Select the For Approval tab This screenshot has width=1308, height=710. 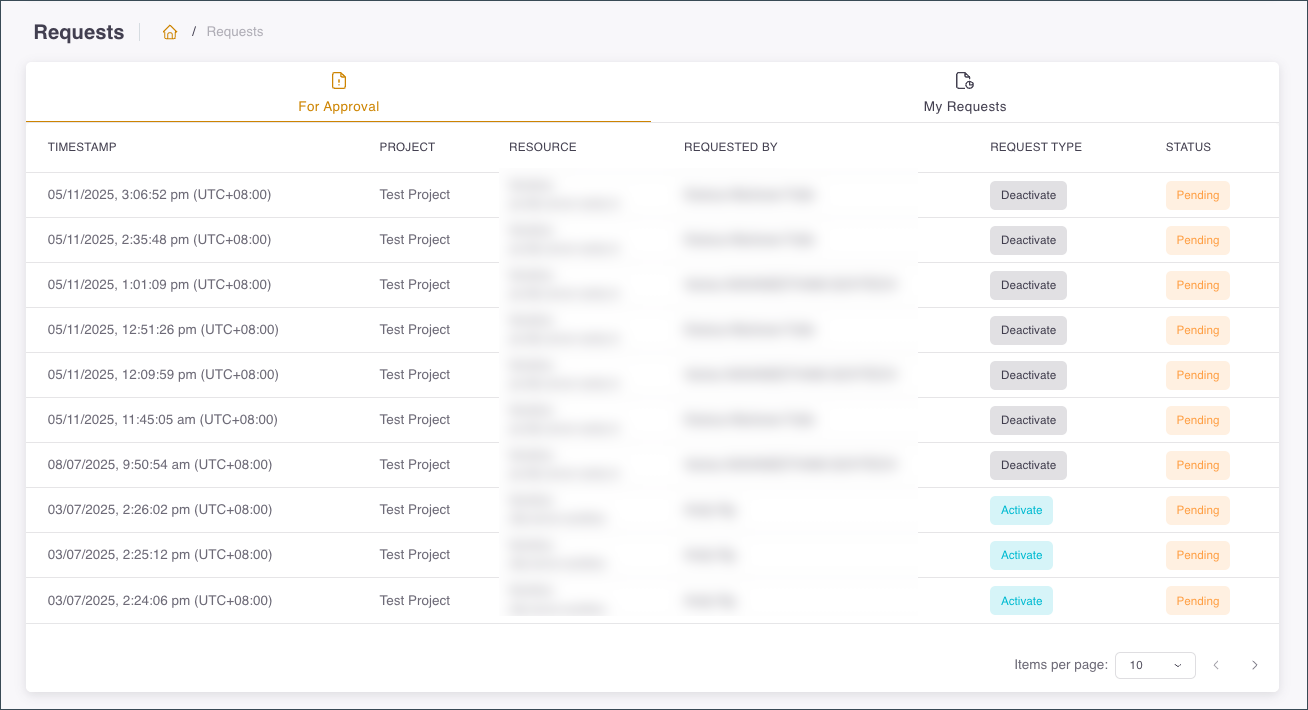pos(339,93)
